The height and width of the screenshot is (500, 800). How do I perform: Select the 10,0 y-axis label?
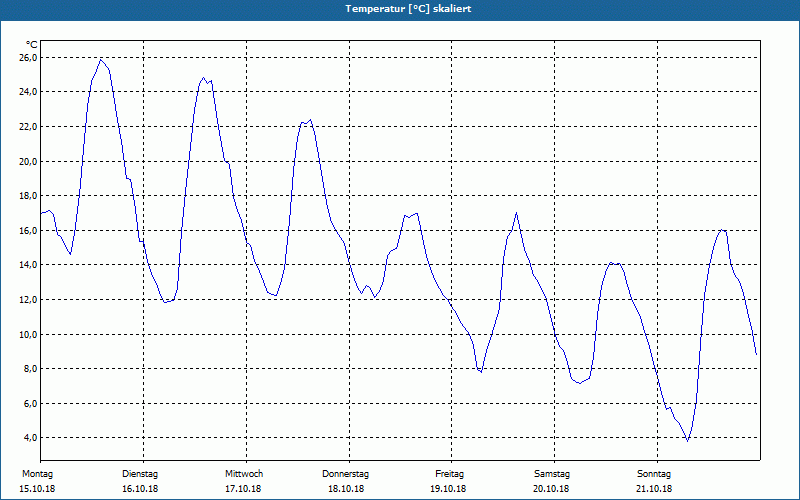pos(28,335)
